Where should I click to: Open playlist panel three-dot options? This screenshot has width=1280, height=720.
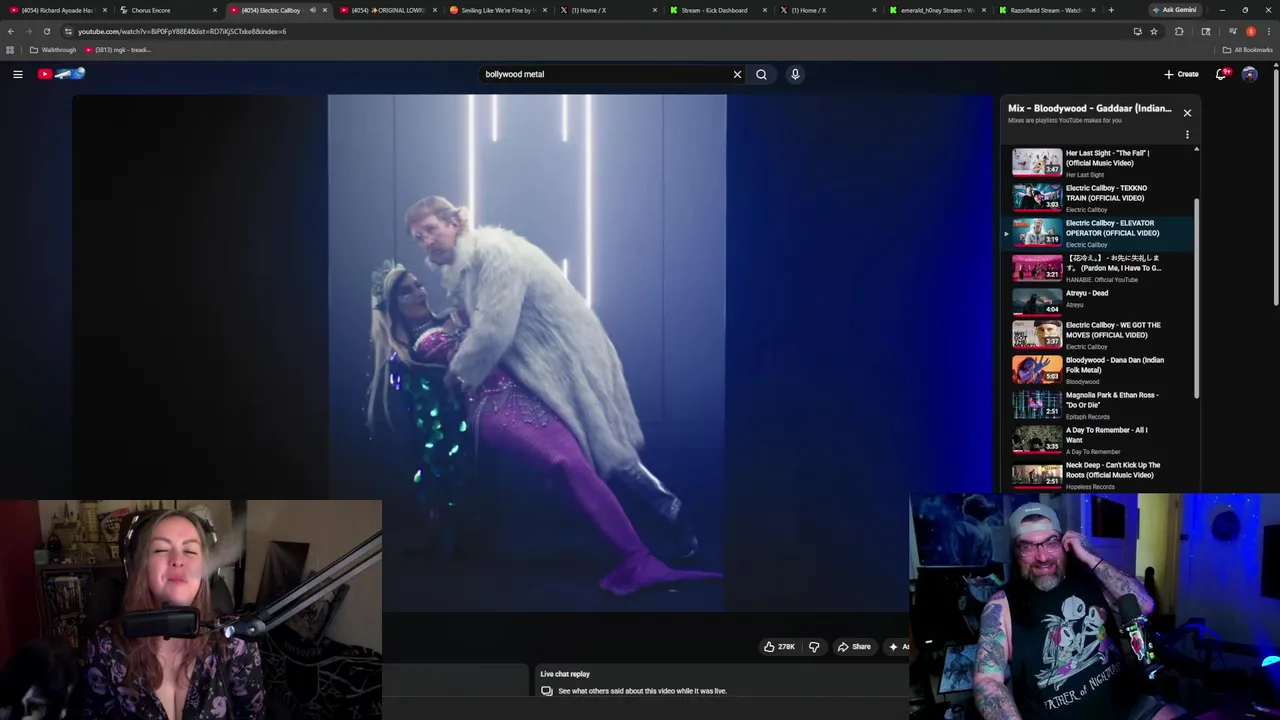pos(1187,135)
